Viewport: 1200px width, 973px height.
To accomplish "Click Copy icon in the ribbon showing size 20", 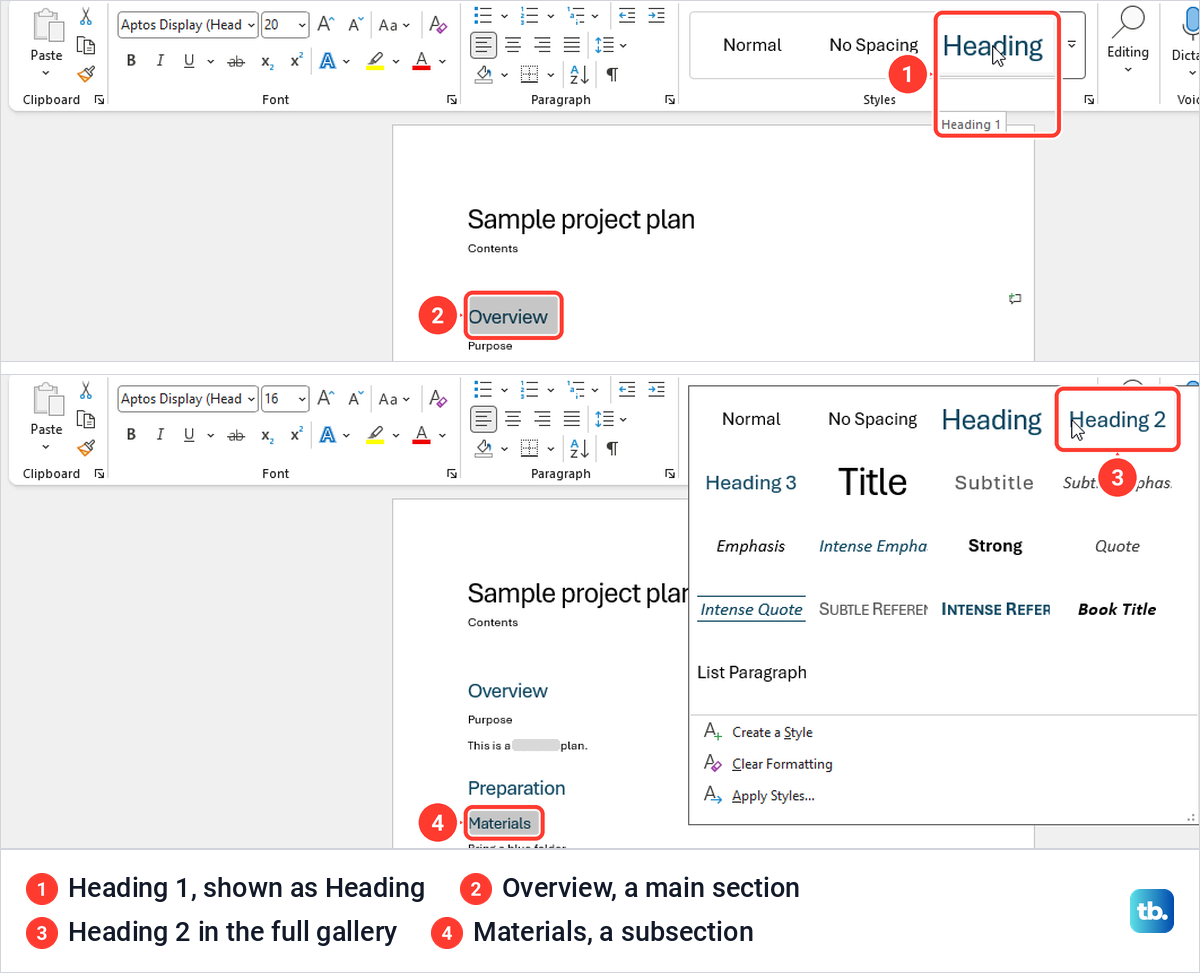I will click(x=86, y=45).
